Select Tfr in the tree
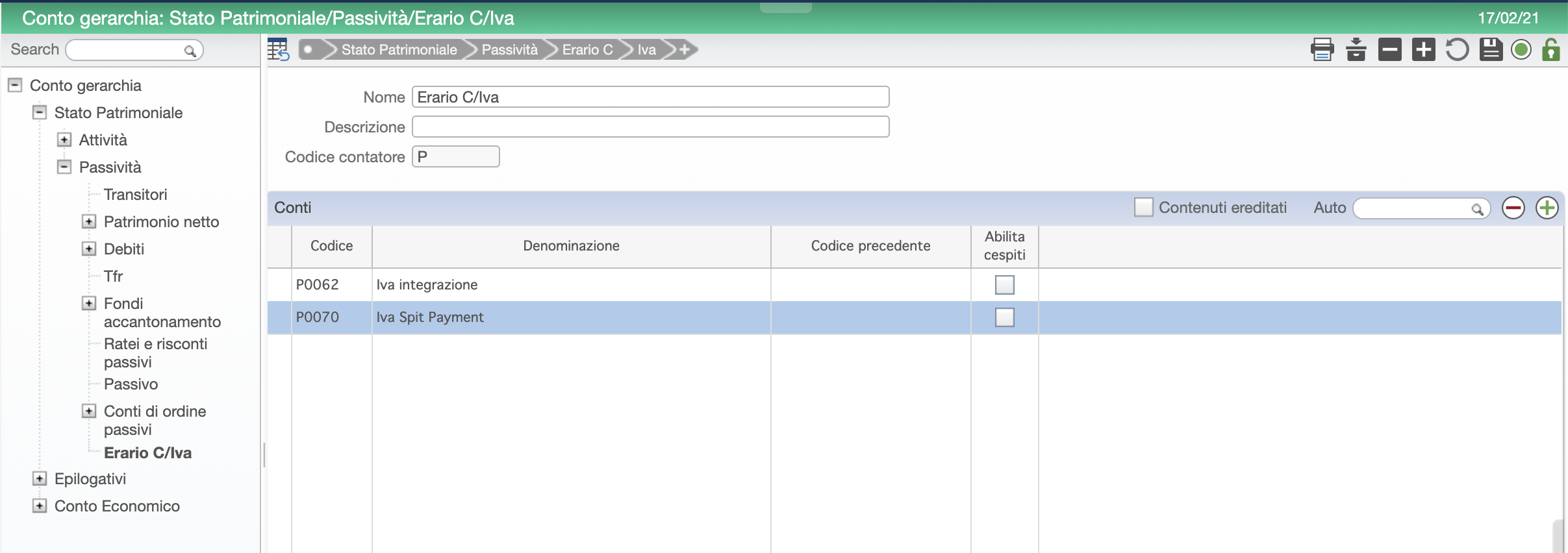The width and height of the screenshot is (1568, 553). click(113, 276)
